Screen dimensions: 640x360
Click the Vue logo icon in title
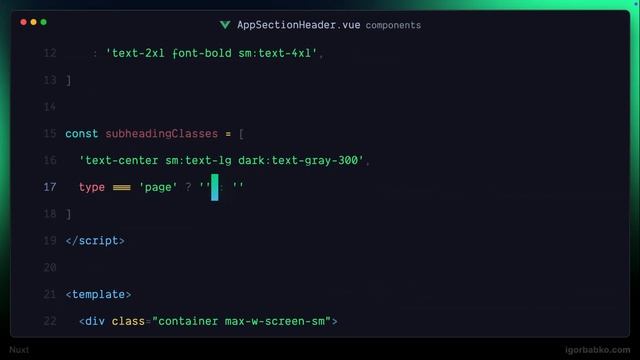click(x=225, y=25)
